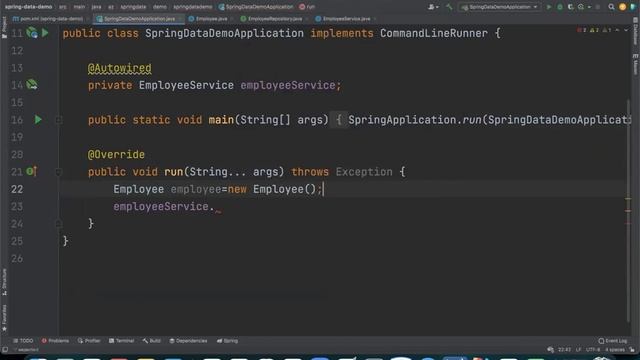Click the implements-method gutter icon on line 21
The height and width of the screenshot is (360, 640).
coord(31,171)
